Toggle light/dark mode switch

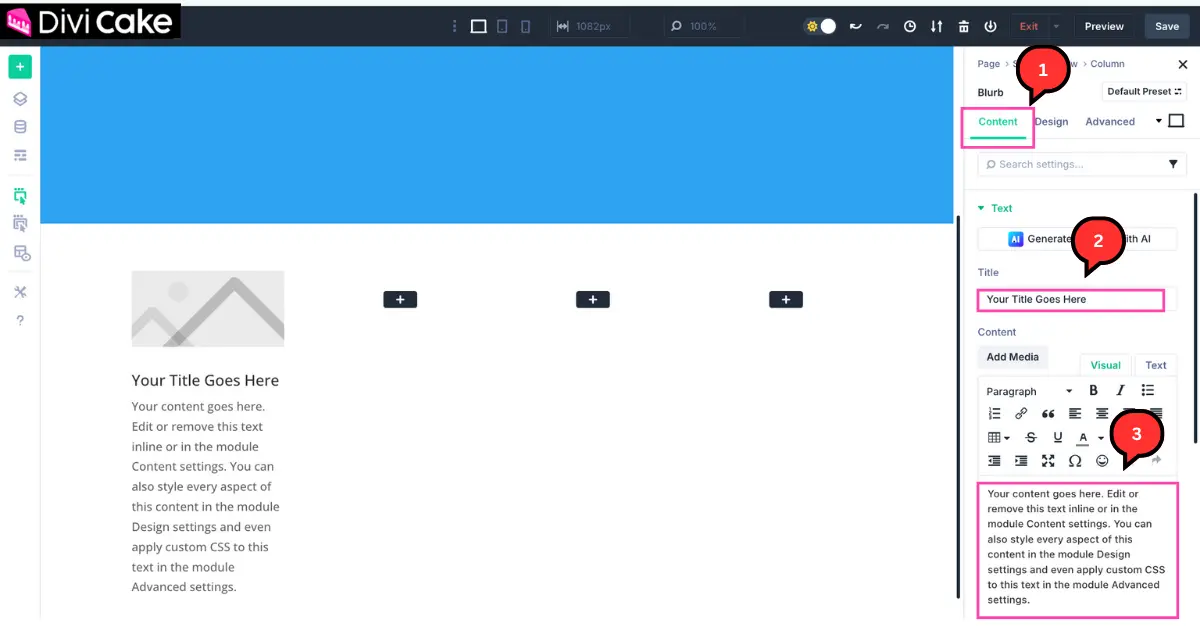(820, 26)
